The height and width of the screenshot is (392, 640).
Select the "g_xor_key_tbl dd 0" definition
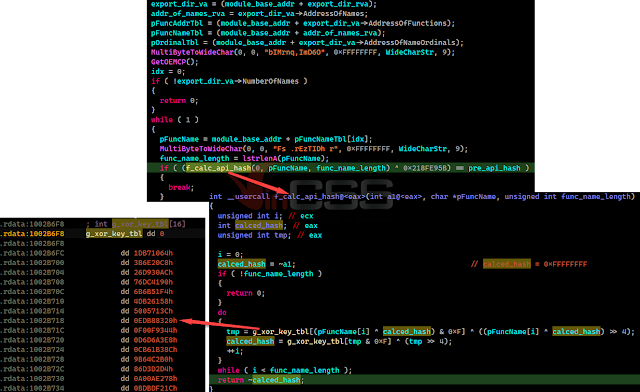pos(125,234)
